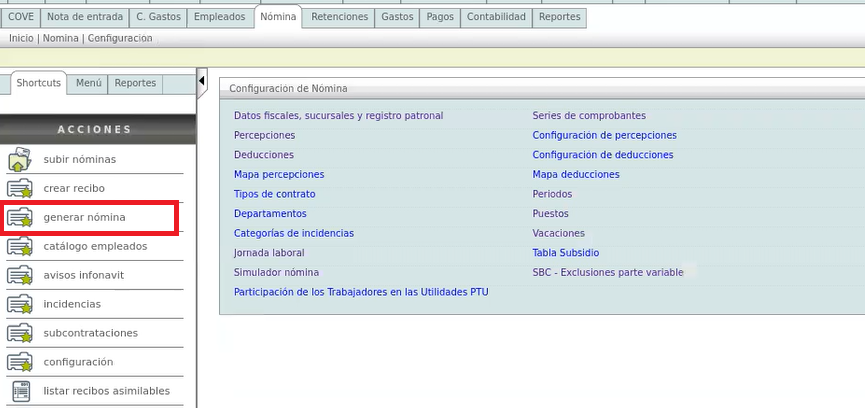Viewport: 865px width, 408px height.
Task: Click the Tabla Subsidio link
Action: [x=565, y=253]
